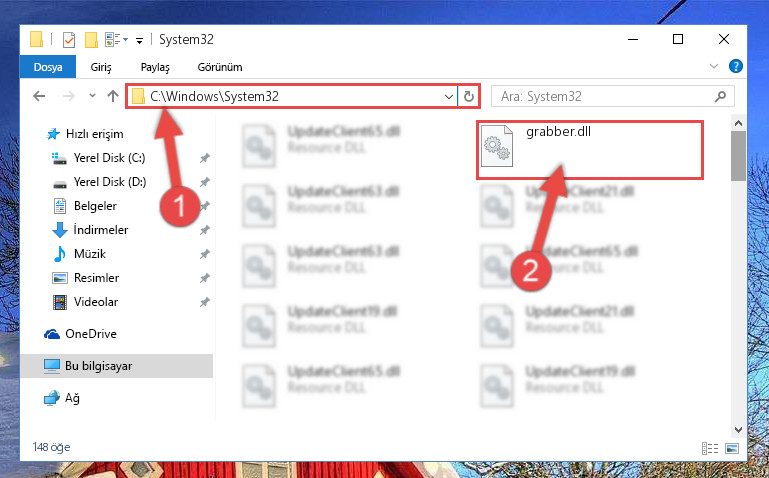The image size is (769, 478).
Task: Go back with the left arrow button
Action: (39, 96)
